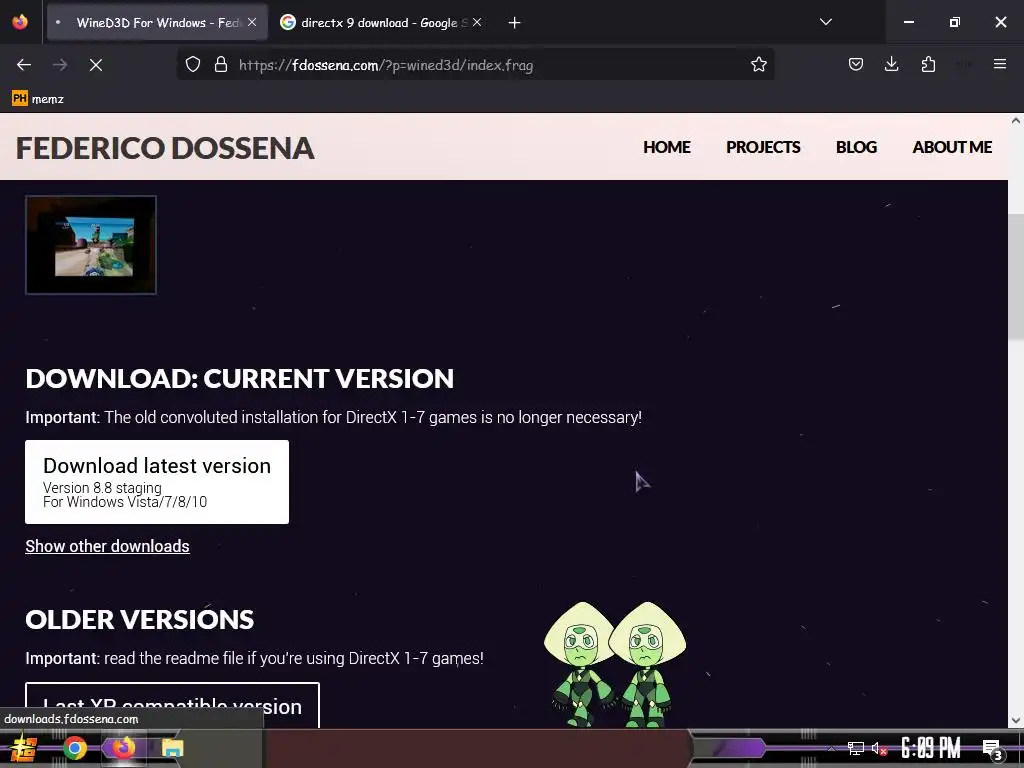
Task: Switch to WineD3D For Windows tab
Action: point(157,22)
